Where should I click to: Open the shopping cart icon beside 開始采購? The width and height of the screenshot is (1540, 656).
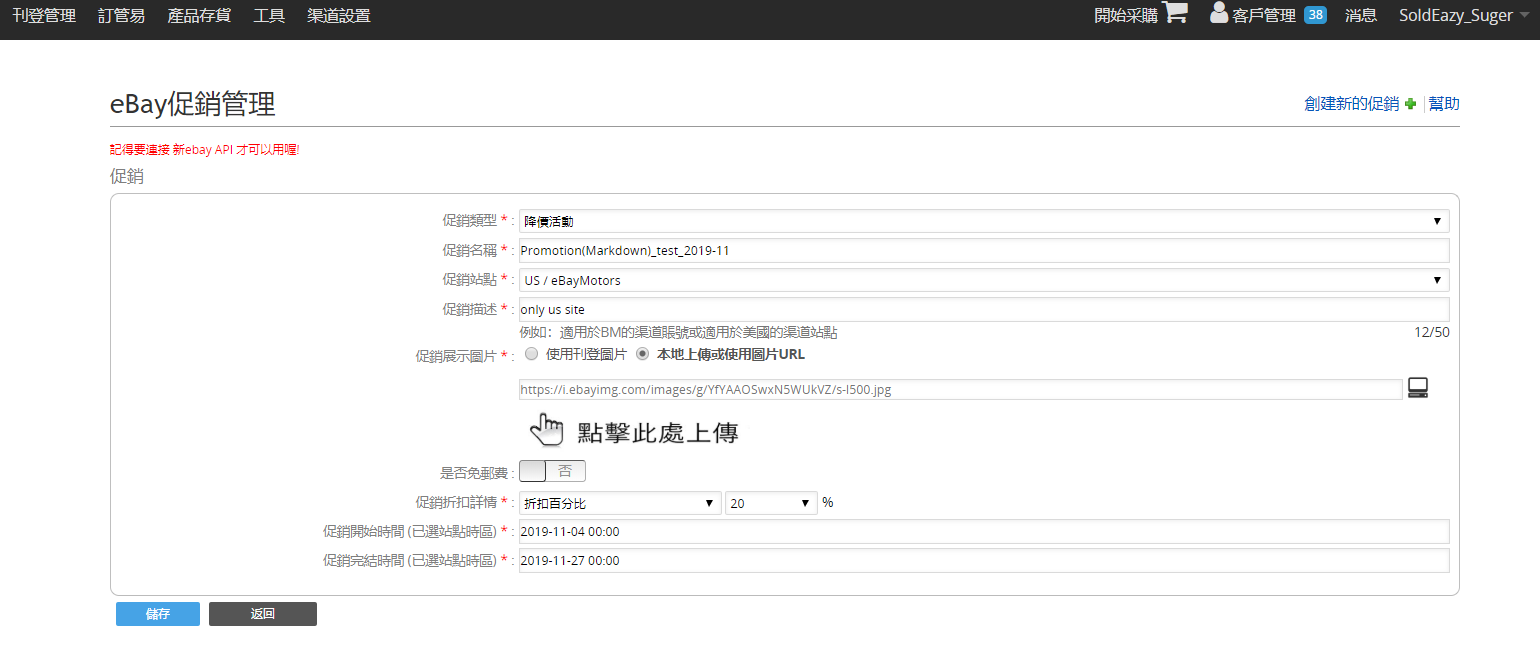(x=1176, y=13)
